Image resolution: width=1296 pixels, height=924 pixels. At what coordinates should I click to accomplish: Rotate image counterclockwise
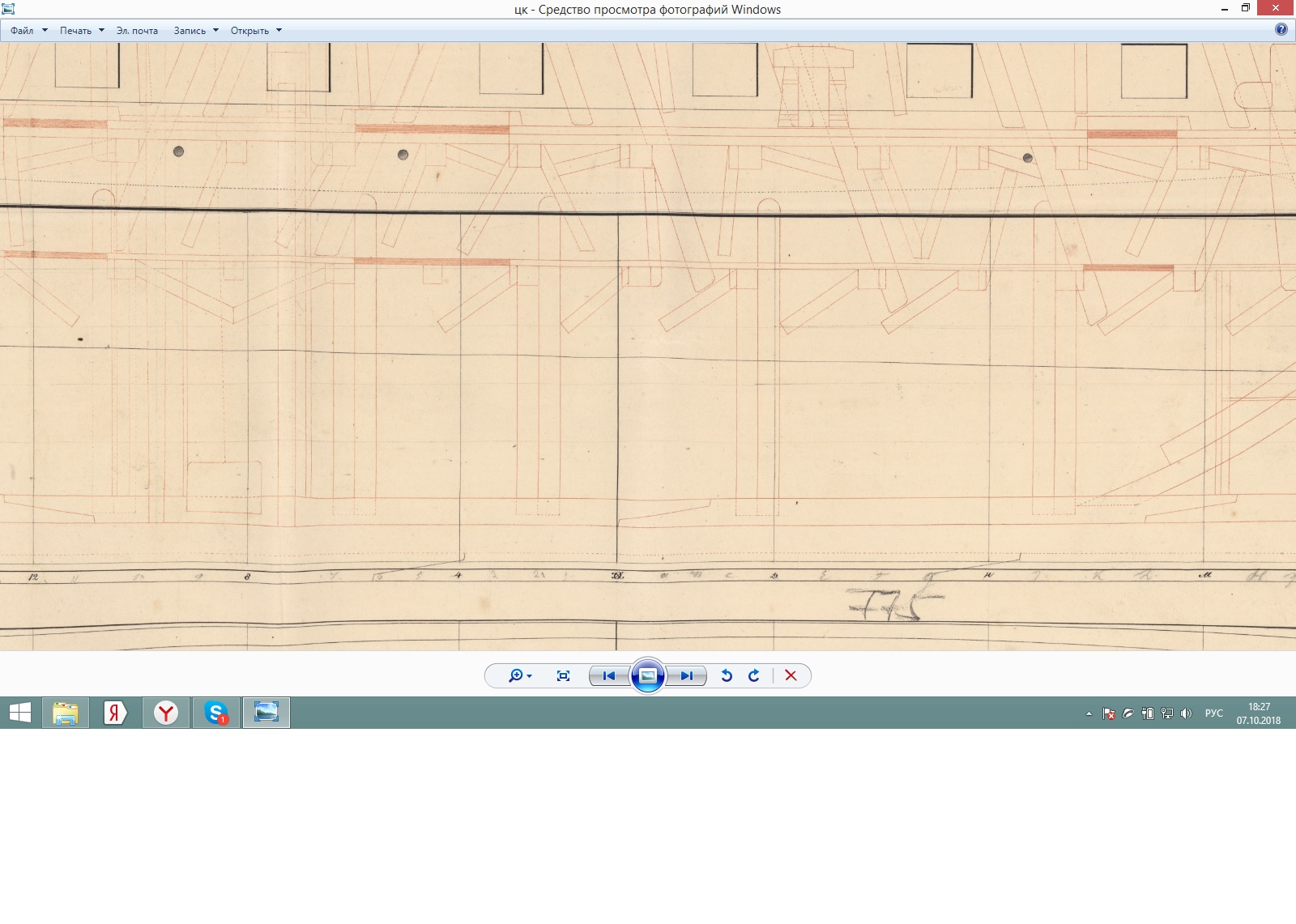[727, 675]
